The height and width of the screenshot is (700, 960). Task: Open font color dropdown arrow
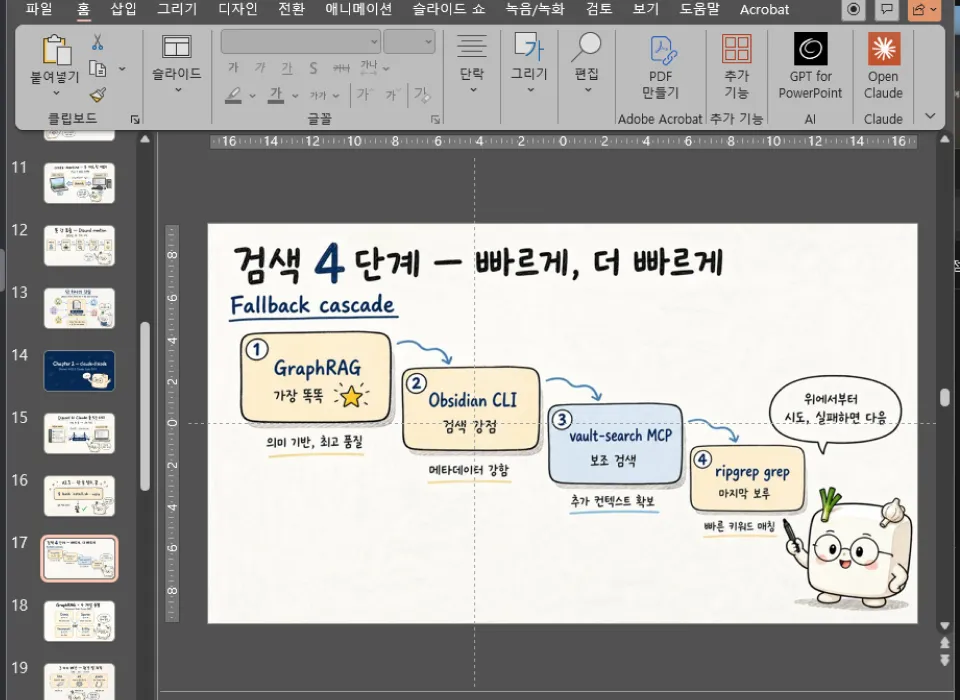(x=295, y=96)
